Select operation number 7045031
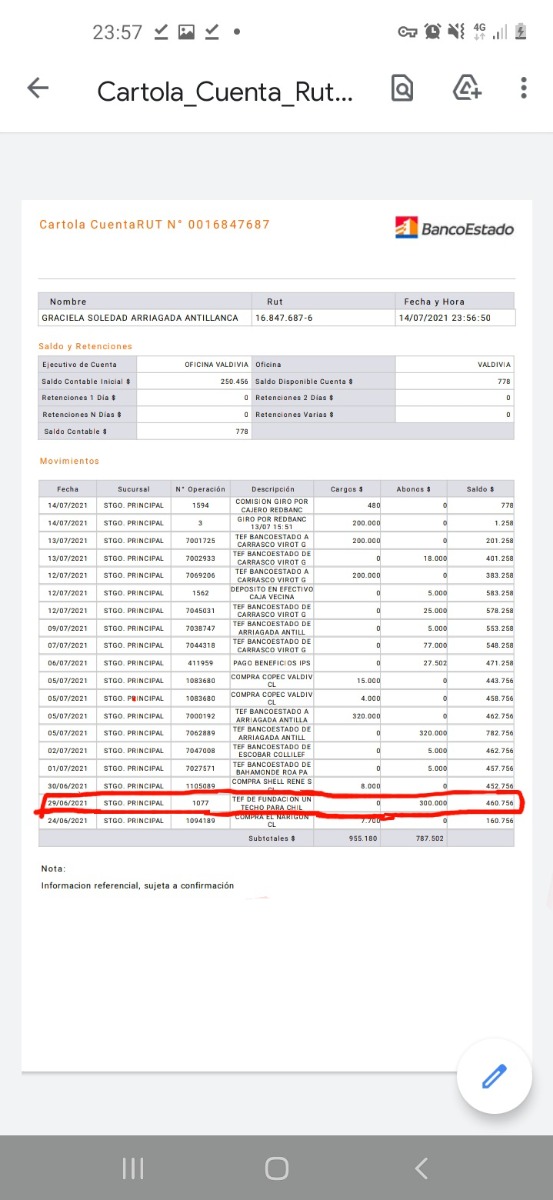Image resolution: width=553 pixels, height=1200 pixels. [200, 610]
